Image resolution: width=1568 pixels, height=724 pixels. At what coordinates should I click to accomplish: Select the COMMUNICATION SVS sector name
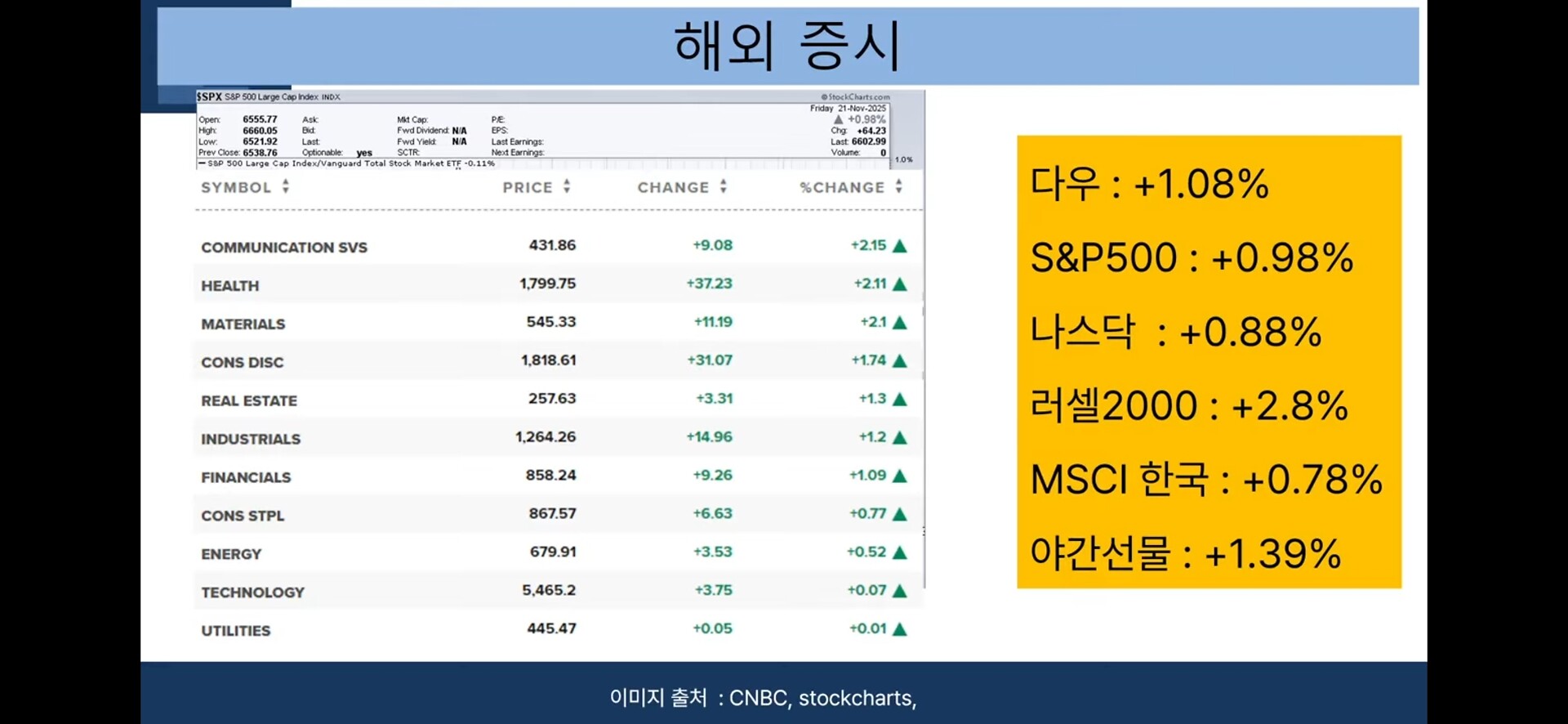click(x=284, y=248)
